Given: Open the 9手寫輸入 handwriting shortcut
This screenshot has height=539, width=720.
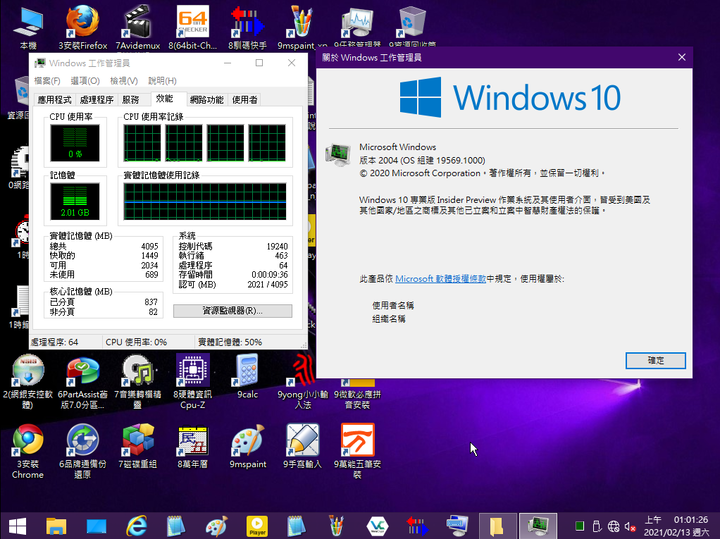Looking at the screenshot, I should pyautogui.click(x=303, y=447).
